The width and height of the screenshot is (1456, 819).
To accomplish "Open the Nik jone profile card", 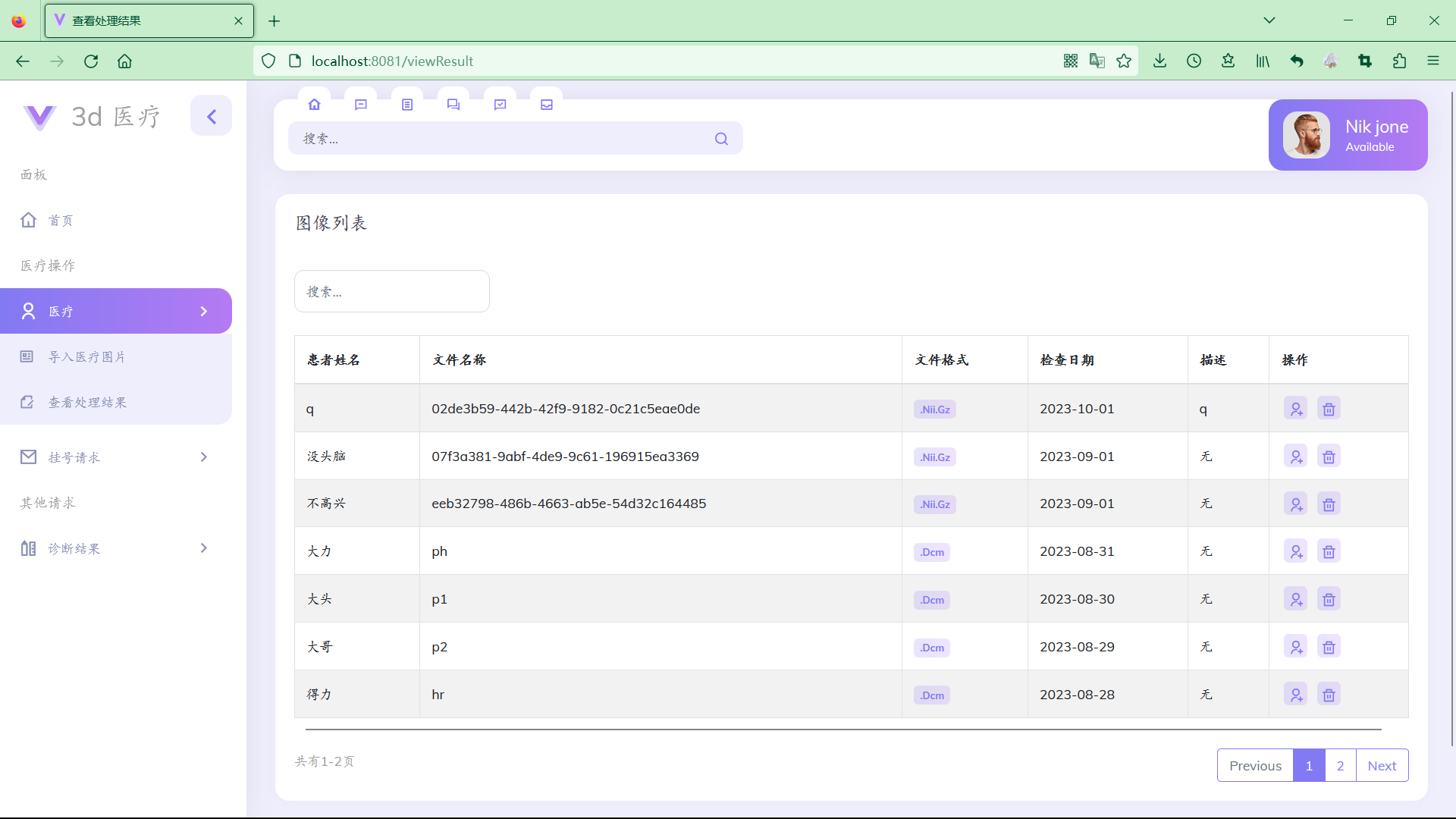I will pos(1348,135).
